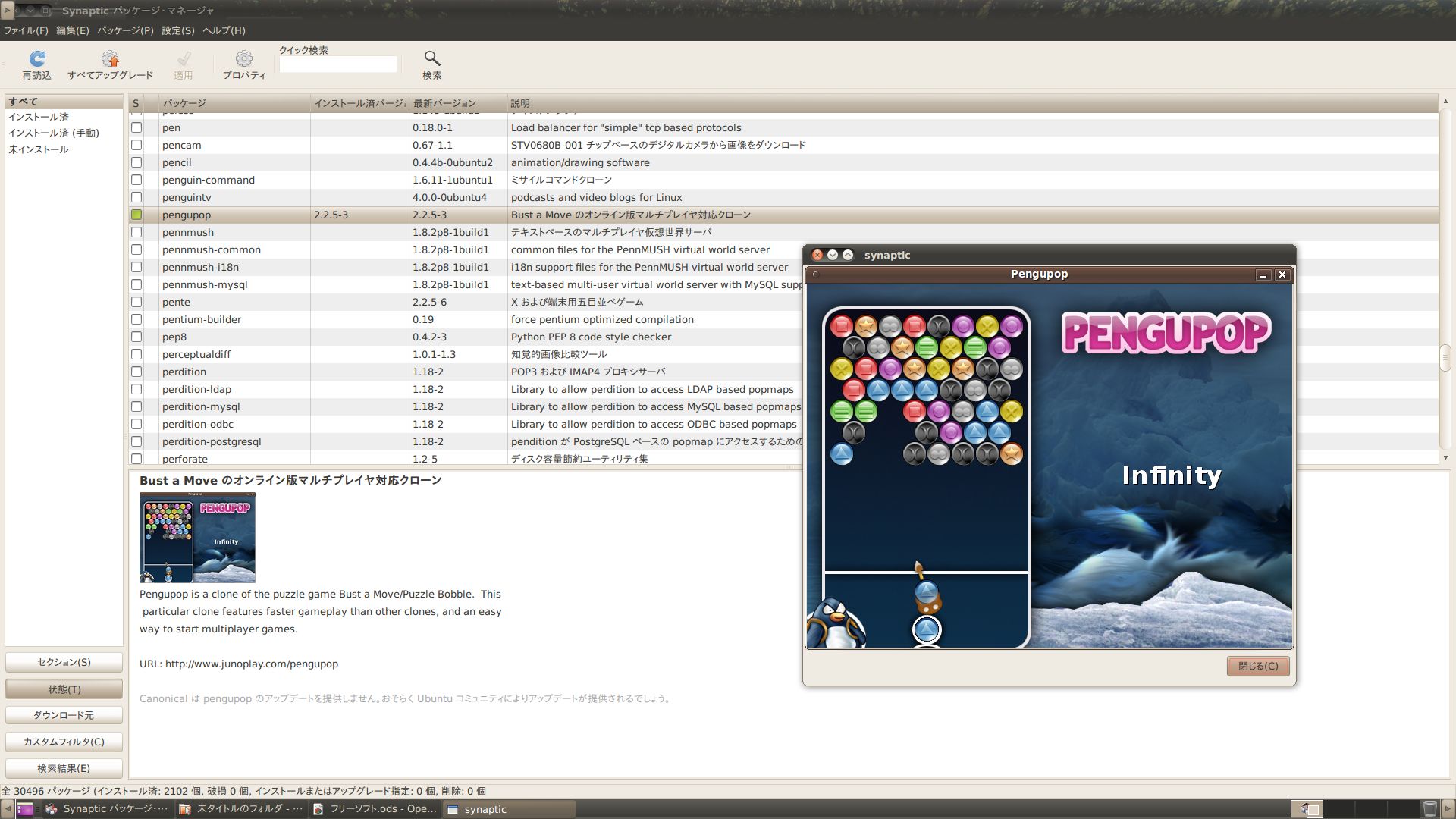This screenshot has width=1456, height=819.
Task: Toggle the checkbox for pencam
Action: coord(136,145)
